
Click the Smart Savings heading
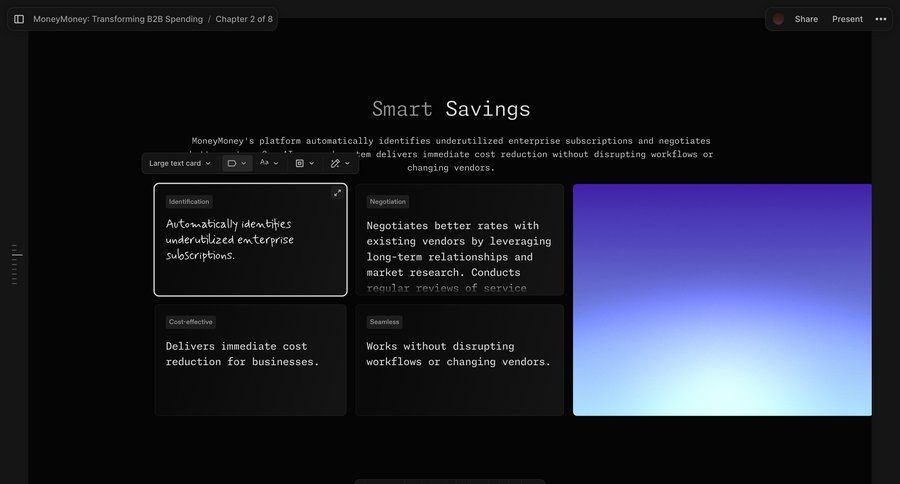[x=451, y=109]
